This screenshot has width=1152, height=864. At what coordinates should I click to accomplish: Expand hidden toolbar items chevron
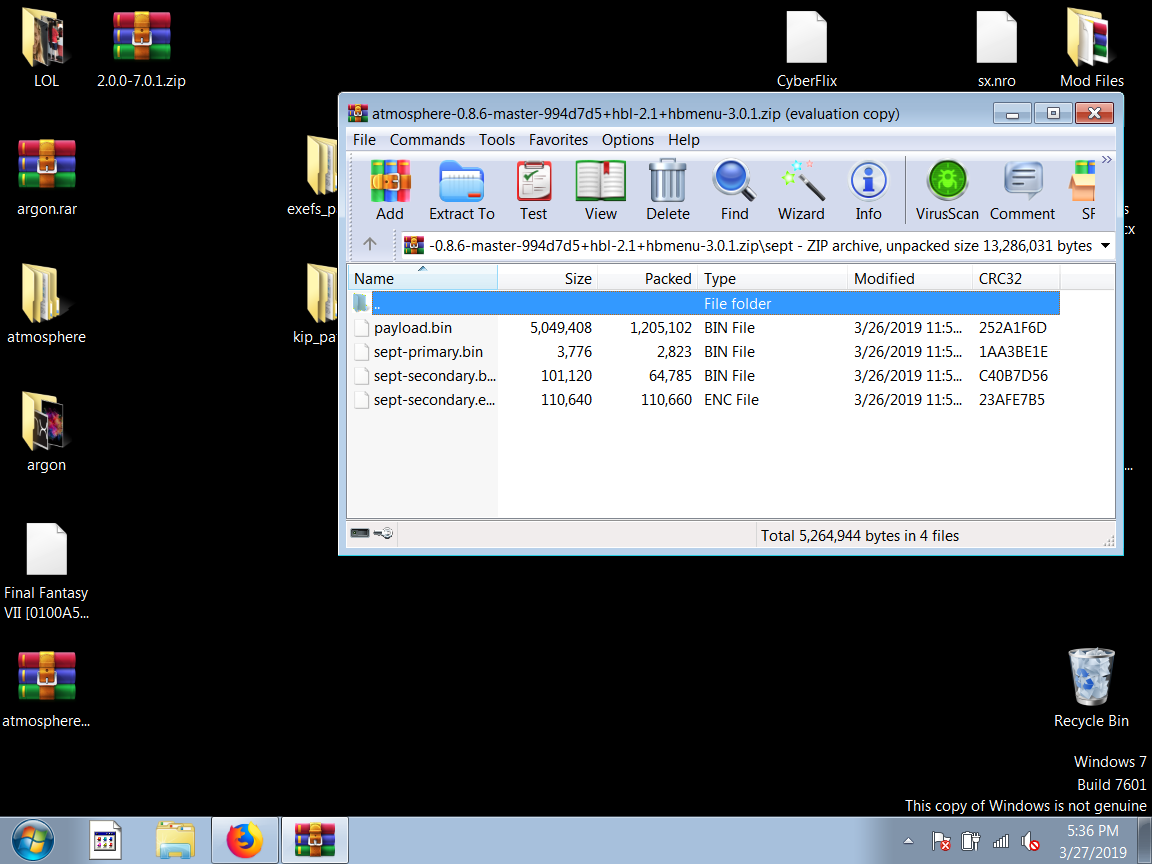click(x=1106, y=159)
